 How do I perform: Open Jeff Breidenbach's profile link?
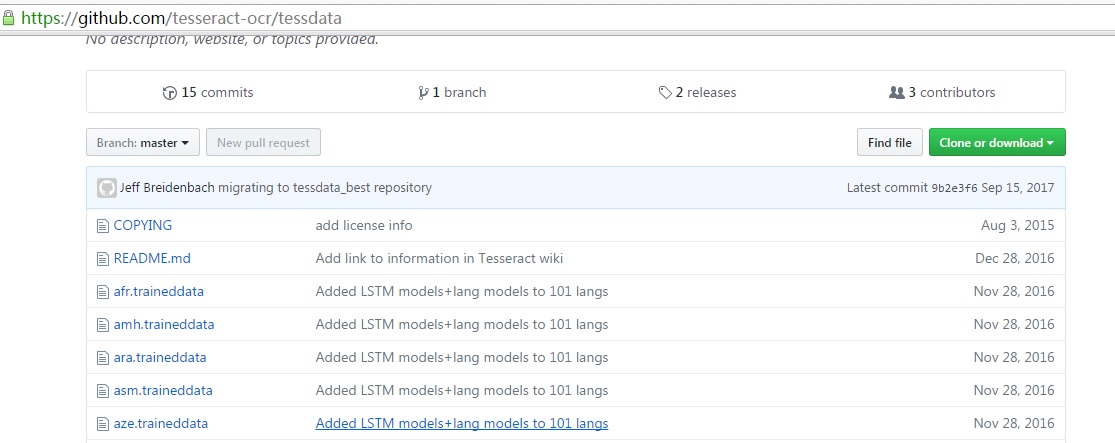(167, 188)
